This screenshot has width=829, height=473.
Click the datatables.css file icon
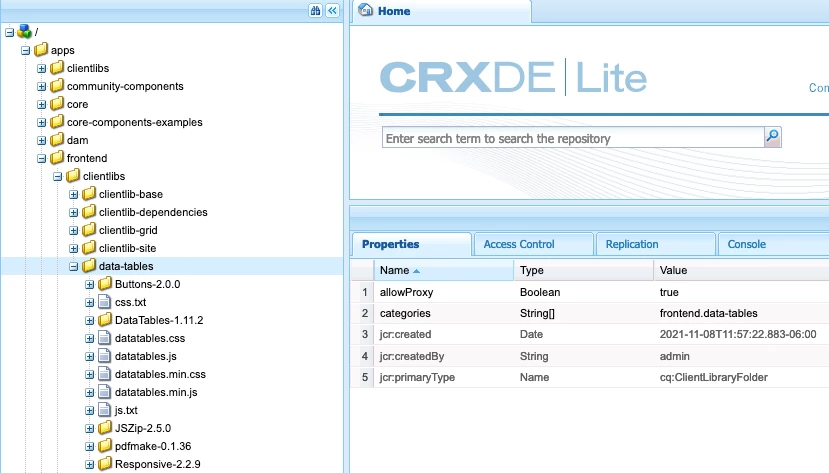[105, 338]
